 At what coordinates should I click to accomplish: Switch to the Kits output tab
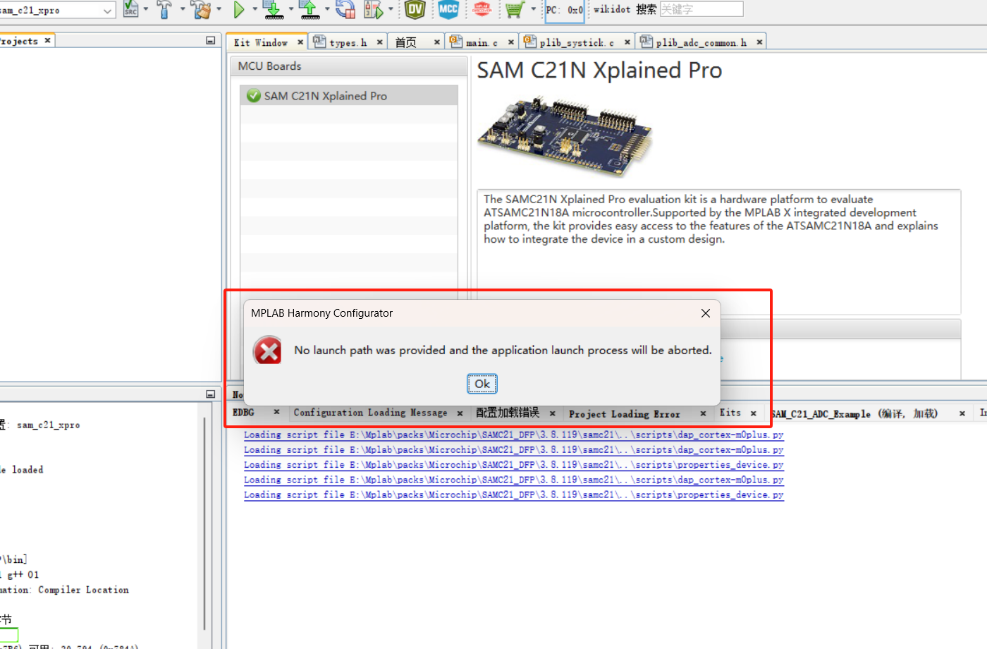730,413
